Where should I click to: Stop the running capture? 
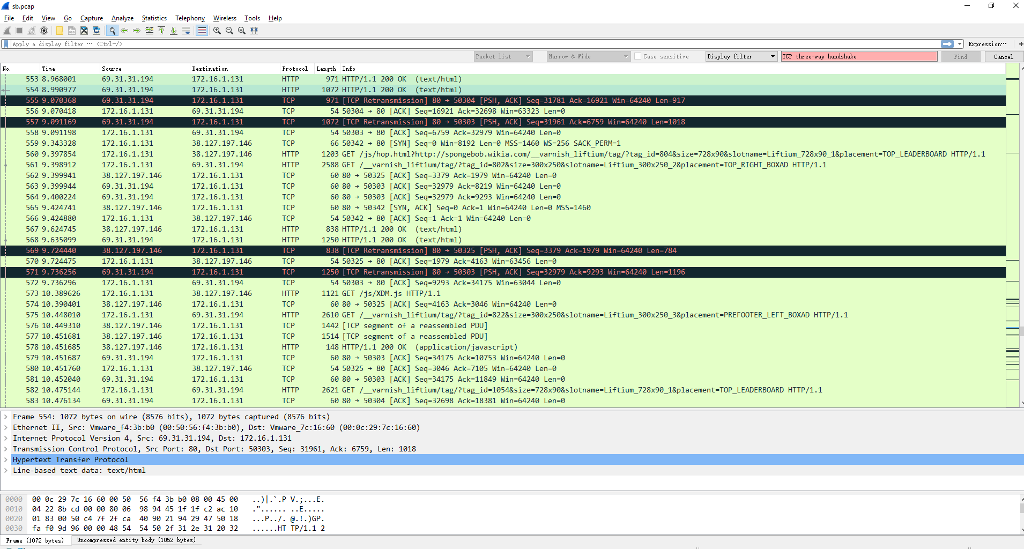(20, 31)
